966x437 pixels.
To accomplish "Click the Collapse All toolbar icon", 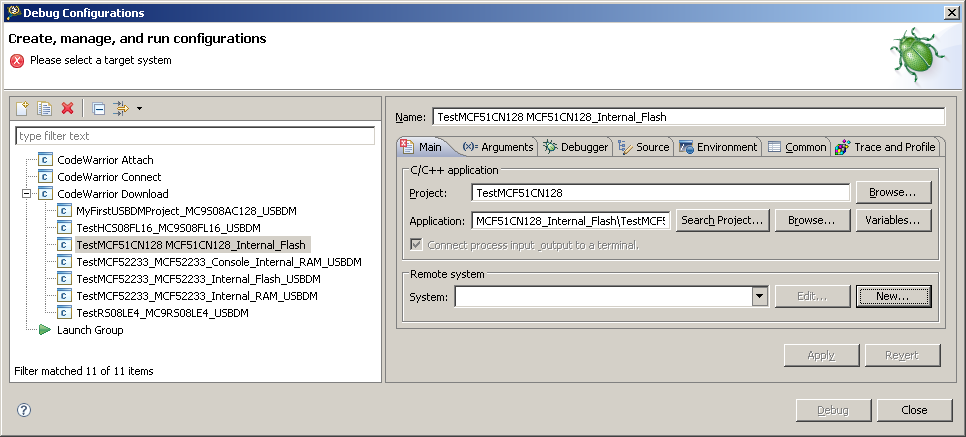I will 99,109.
